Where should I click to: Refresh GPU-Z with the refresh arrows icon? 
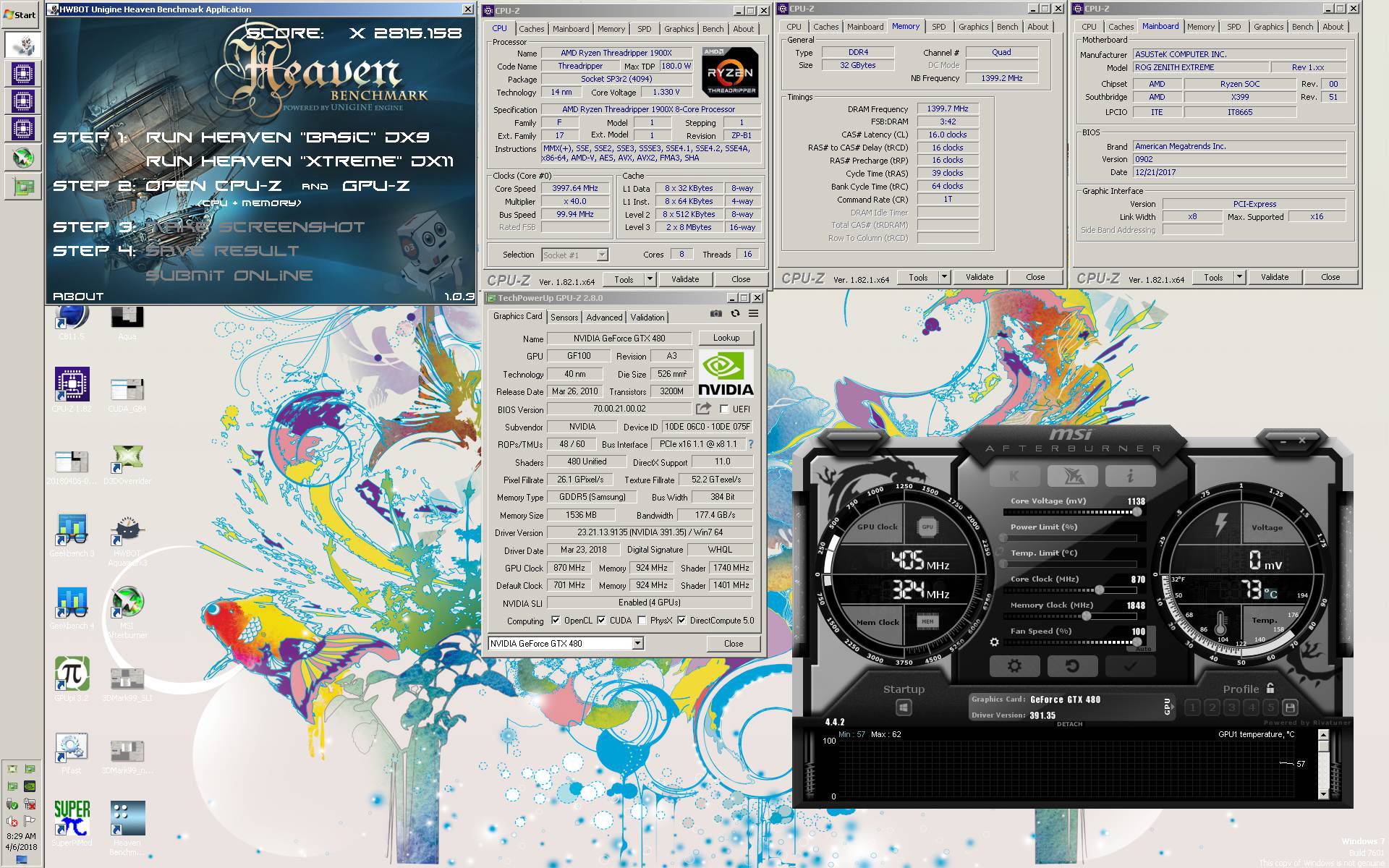pos(735,313)
